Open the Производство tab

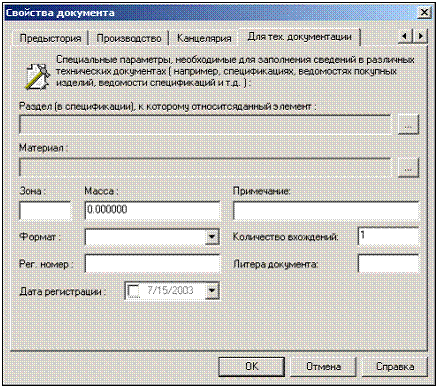[x=129, y=38]
